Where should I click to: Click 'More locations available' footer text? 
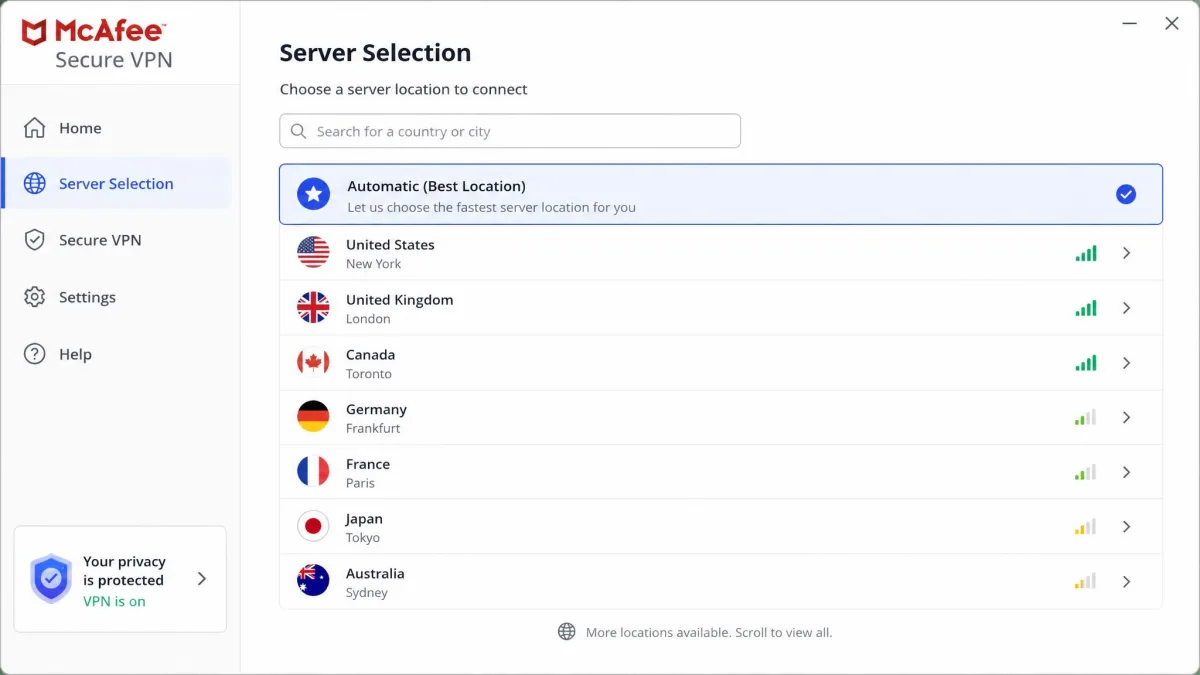[709, 632]
